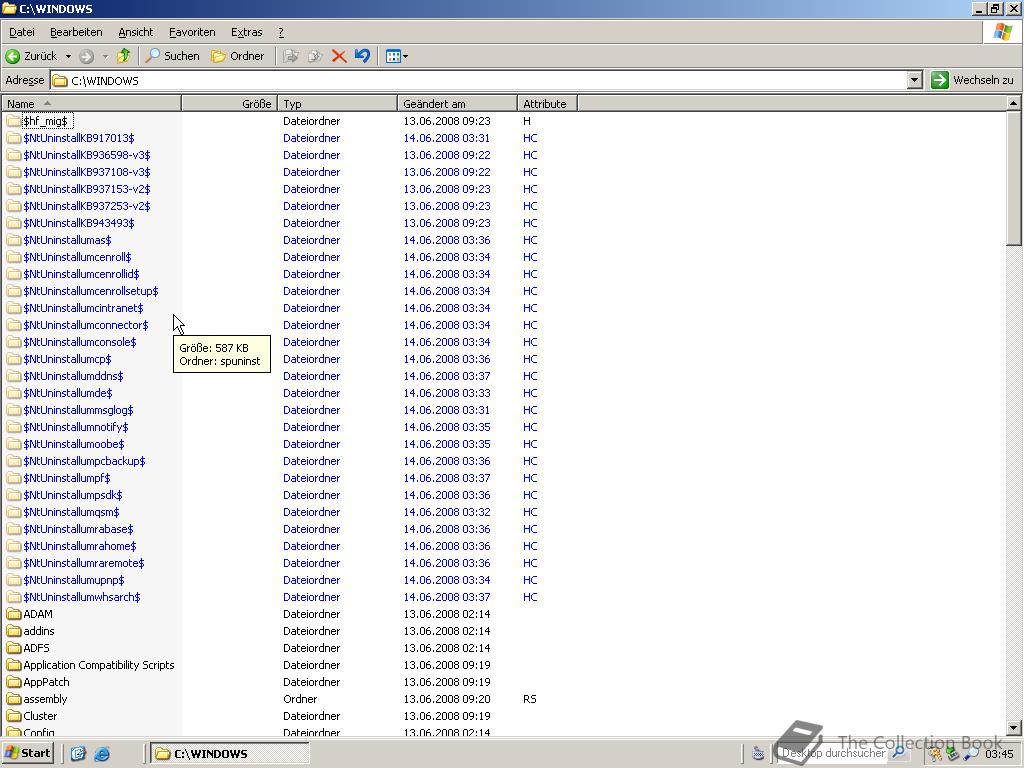Select the $NtUninstallumcenrollsetup$ folder name

91,291
